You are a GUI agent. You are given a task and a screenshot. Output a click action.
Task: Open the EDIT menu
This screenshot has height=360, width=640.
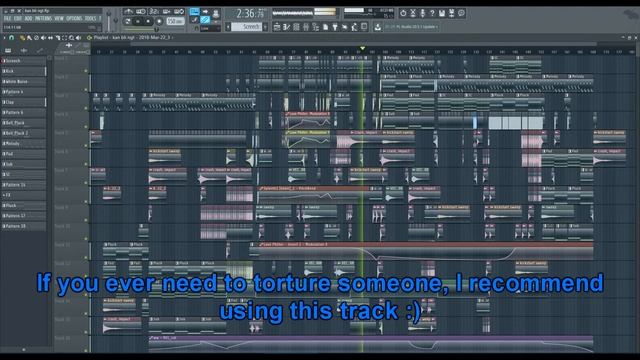pyautogui.click(x=18, y=18)
